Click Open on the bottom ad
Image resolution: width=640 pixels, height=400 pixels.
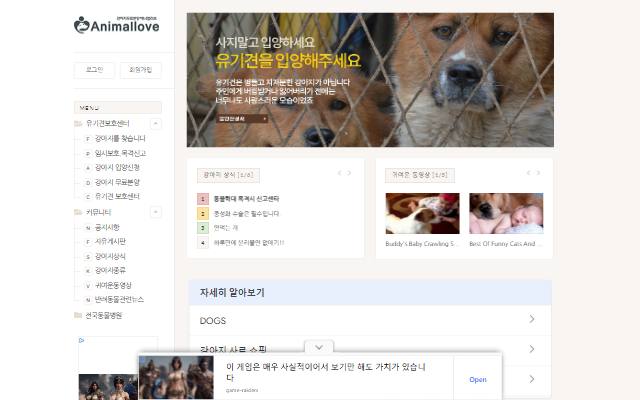(478, 380)
